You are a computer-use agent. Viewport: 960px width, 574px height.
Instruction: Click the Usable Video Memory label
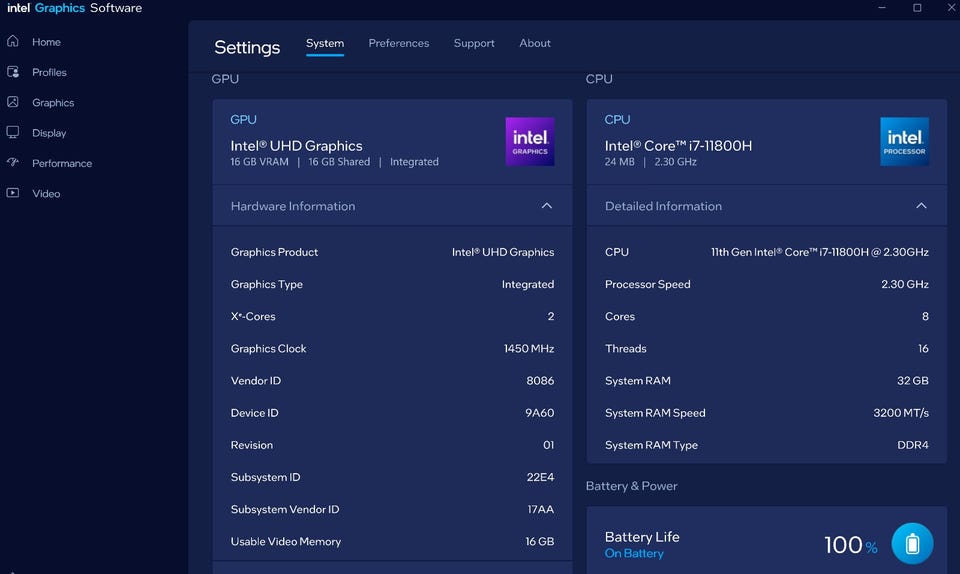286,542
